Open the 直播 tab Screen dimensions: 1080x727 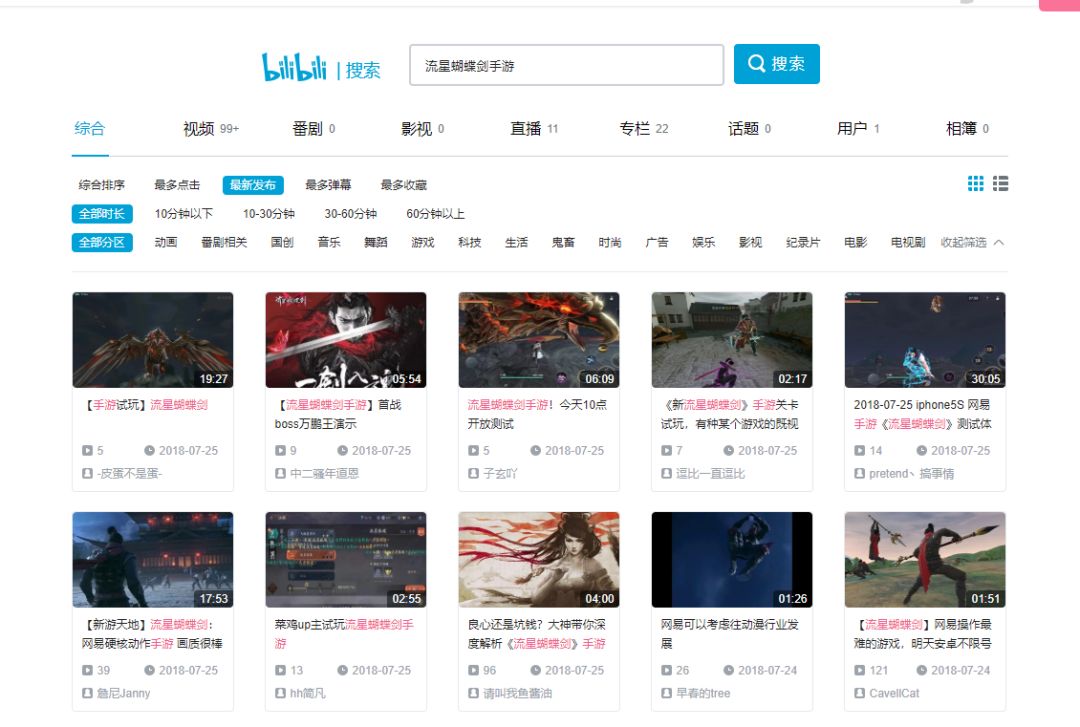point(534,129)
